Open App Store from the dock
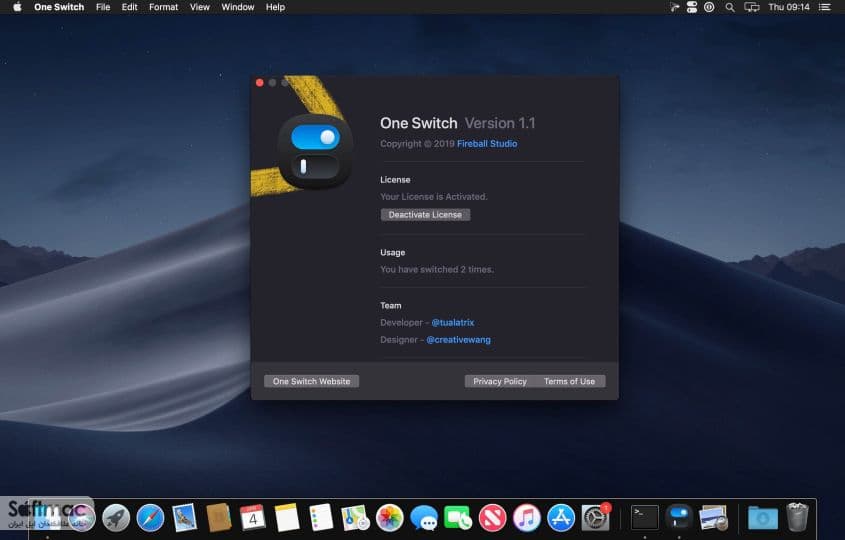This screenshot has height=540, width=845. [x=561, y=518]
